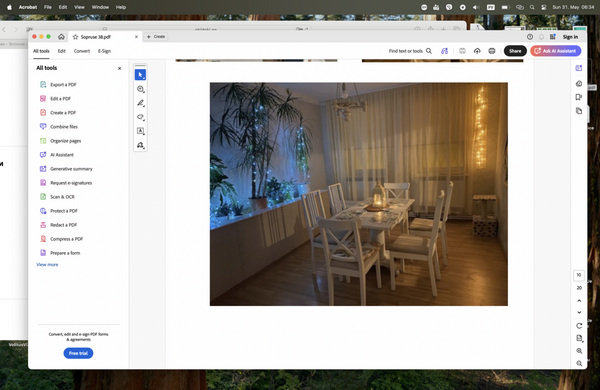The image size is (600, 390).
Task: Open macOS Spotlight search
Action: click(532, 7)
